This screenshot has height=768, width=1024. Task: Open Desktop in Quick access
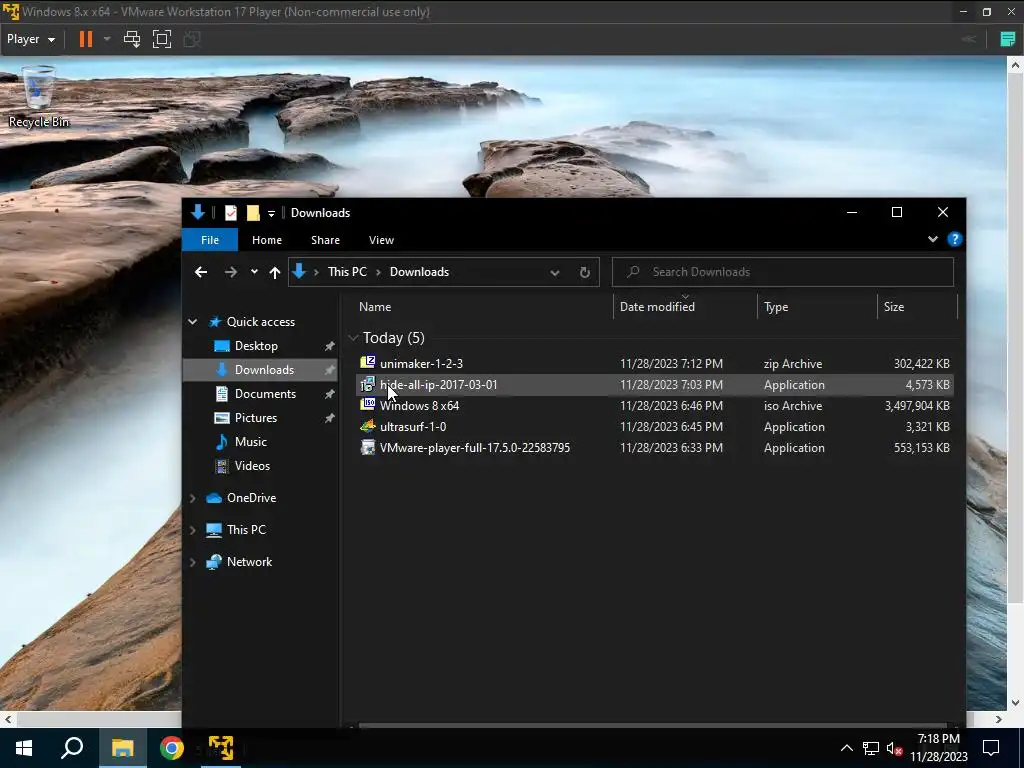tap(256, 345)
